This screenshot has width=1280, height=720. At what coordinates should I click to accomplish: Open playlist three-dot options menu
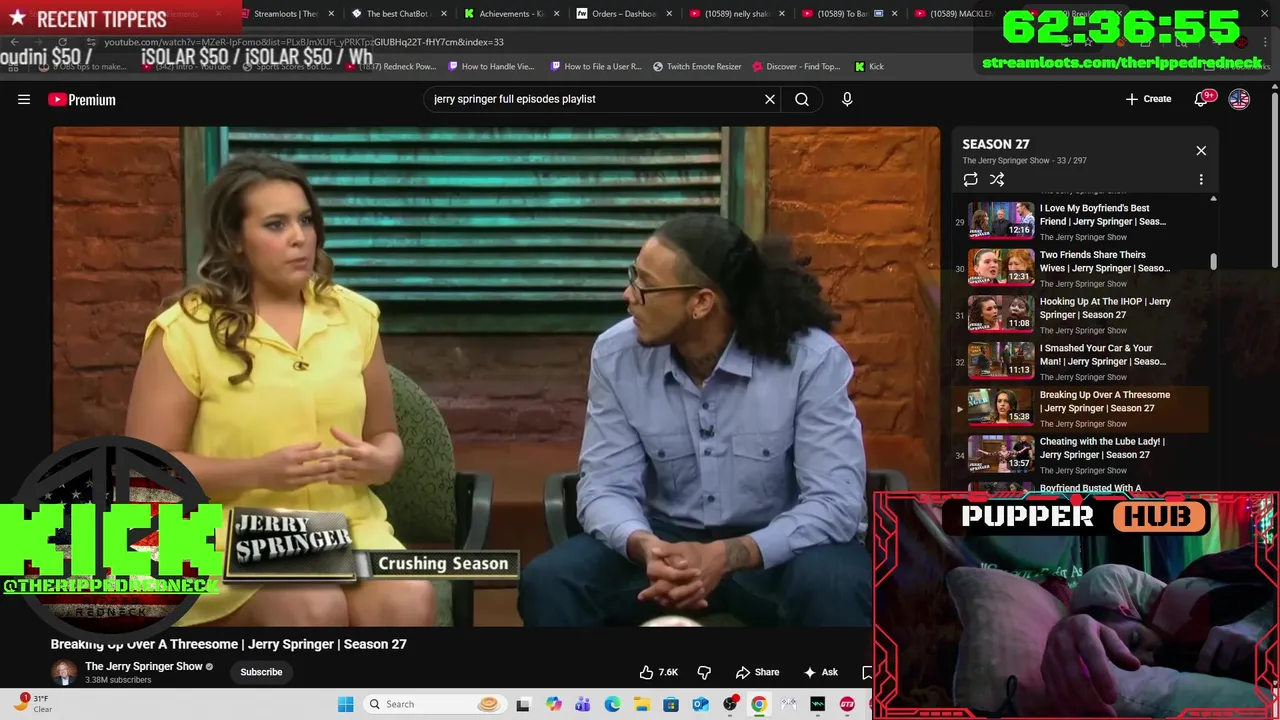(1201, 179)
